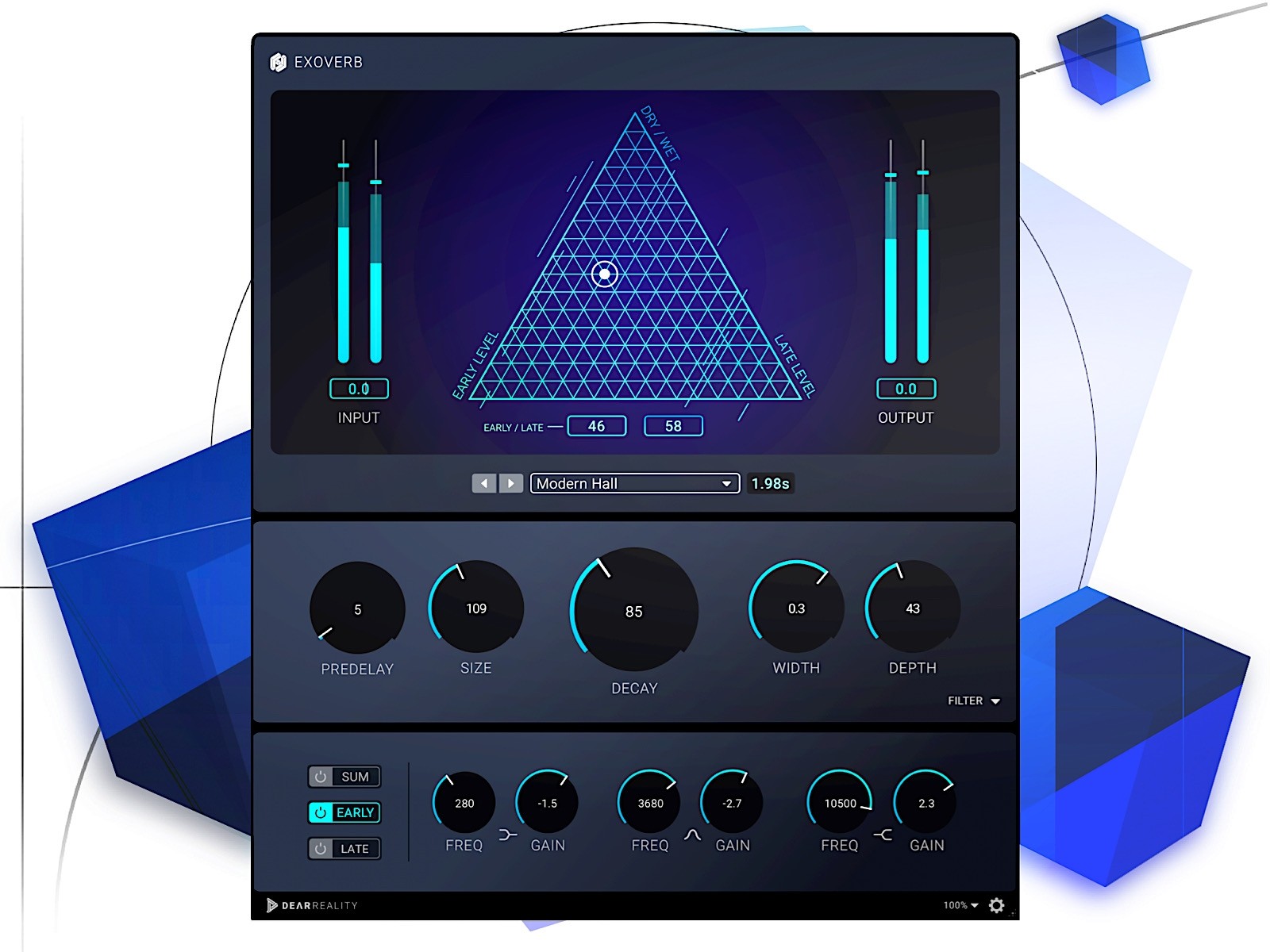Click the DRY / WET triangle label
1270x952 pixels.
point(660,134)
